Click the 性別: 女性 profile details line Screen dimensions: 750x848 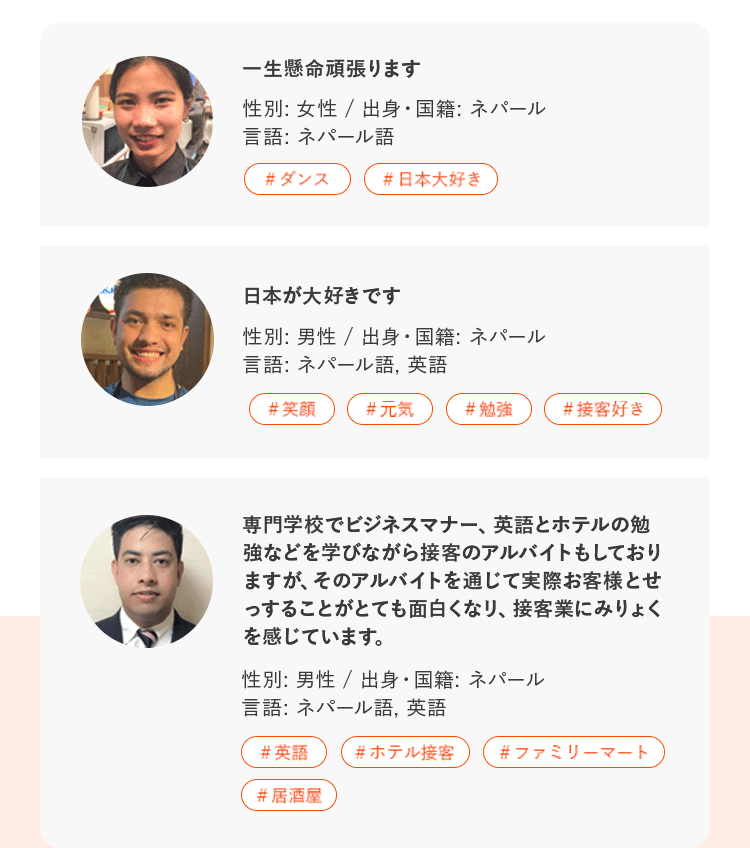[394, 109]
